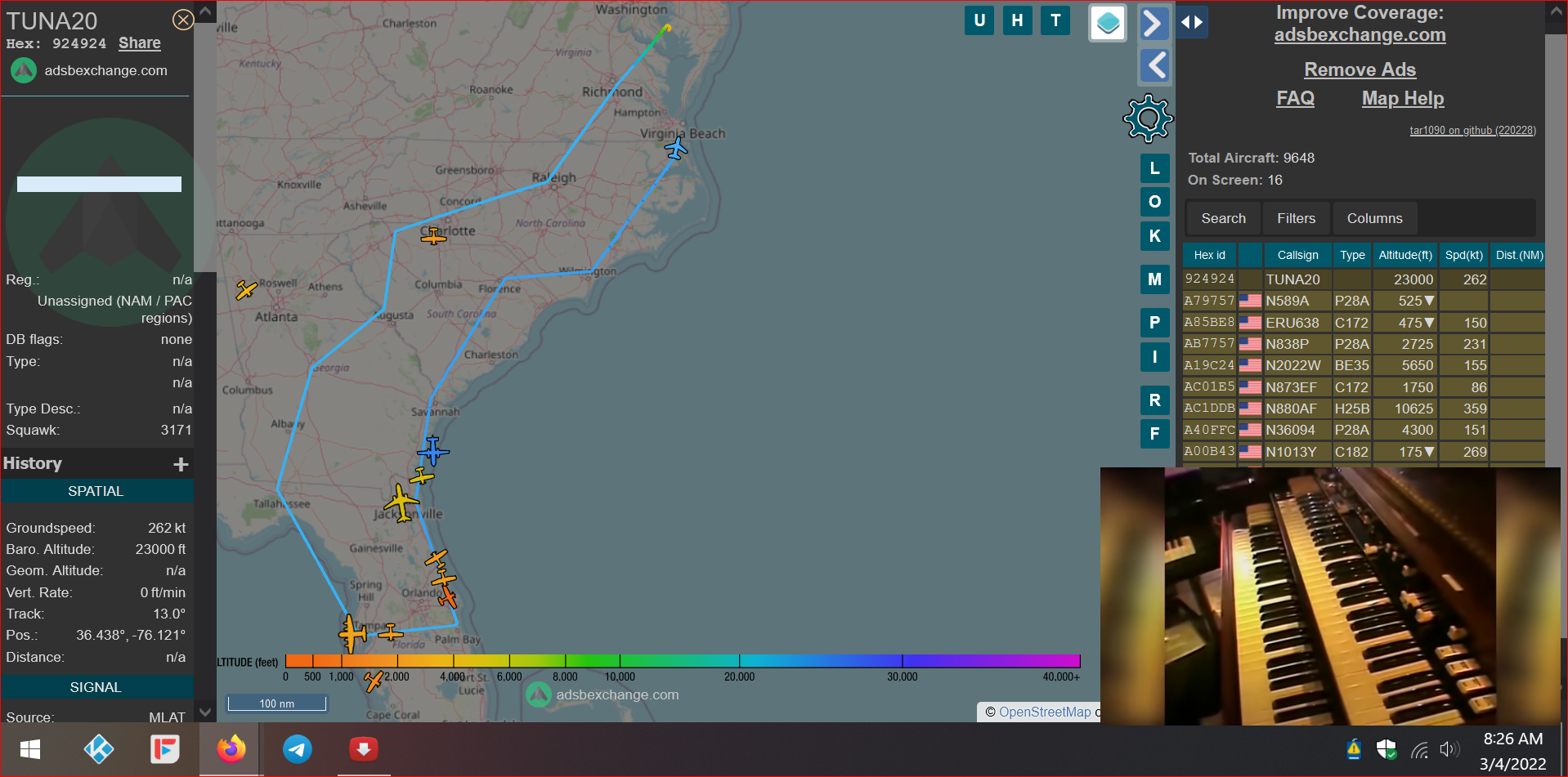The image size is (1568, 777).
Task: Select TUNA20 row in aircraft table
Action: click(x=1364, y=279)
